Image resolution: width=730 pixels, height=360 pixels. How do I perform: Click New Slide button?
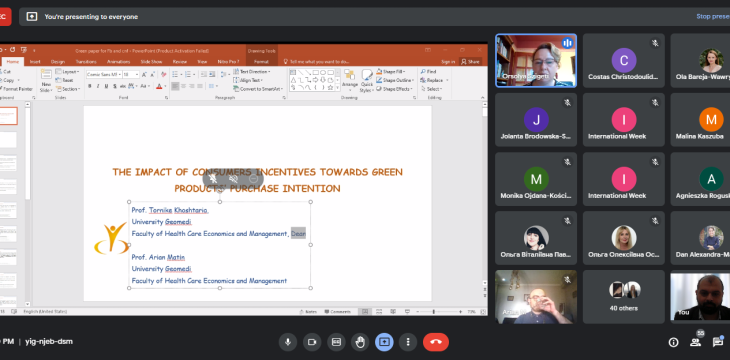46,81
